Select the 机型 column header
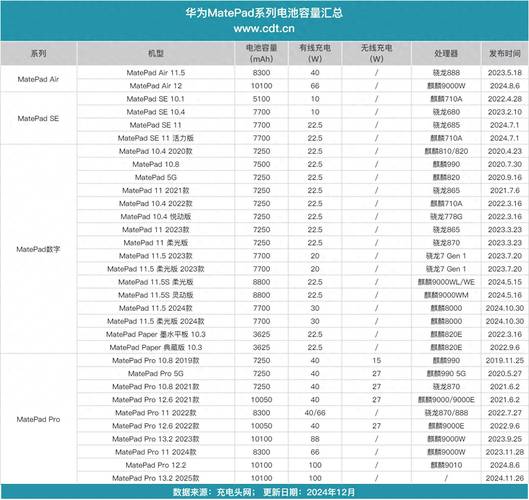Viewport: 529px width, 500px height. 156,53
